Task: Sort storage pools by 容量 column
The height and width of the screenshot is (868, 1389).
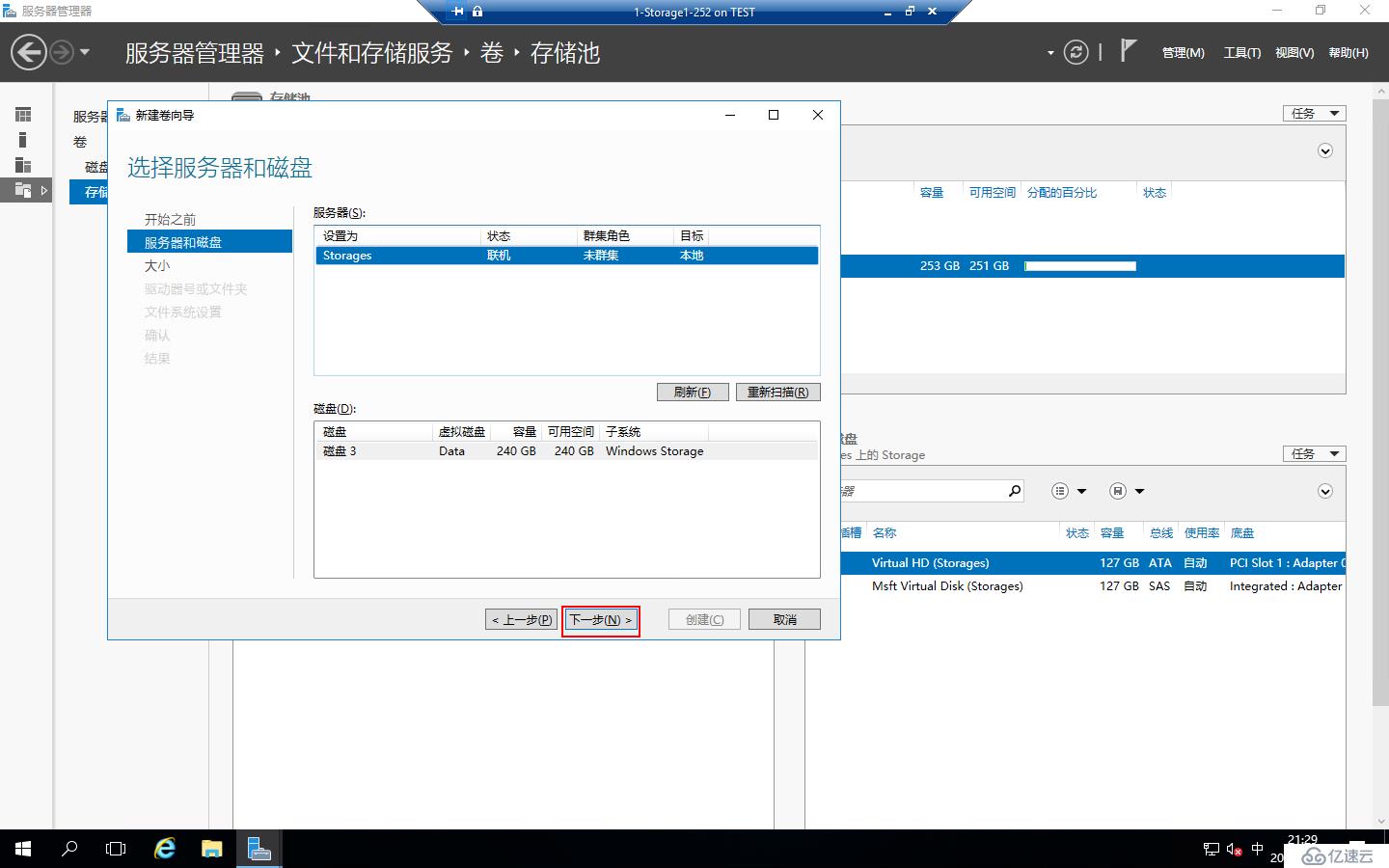Action: (932, 192)
